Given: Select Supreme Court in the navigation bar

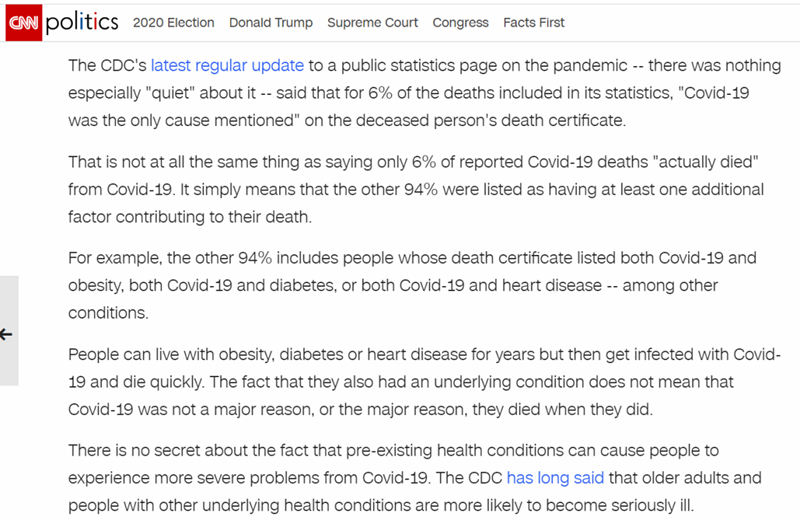Looking at the screenshot, I should (372, 22).
